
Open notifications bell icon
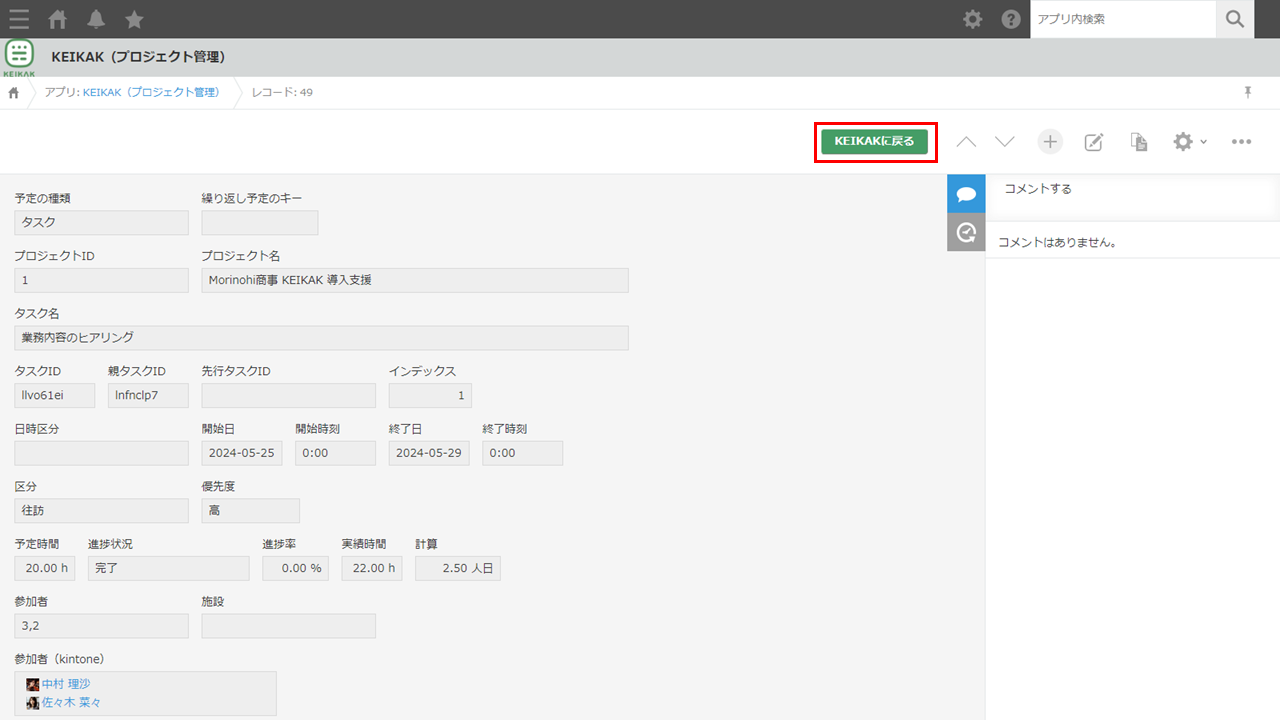96,19
